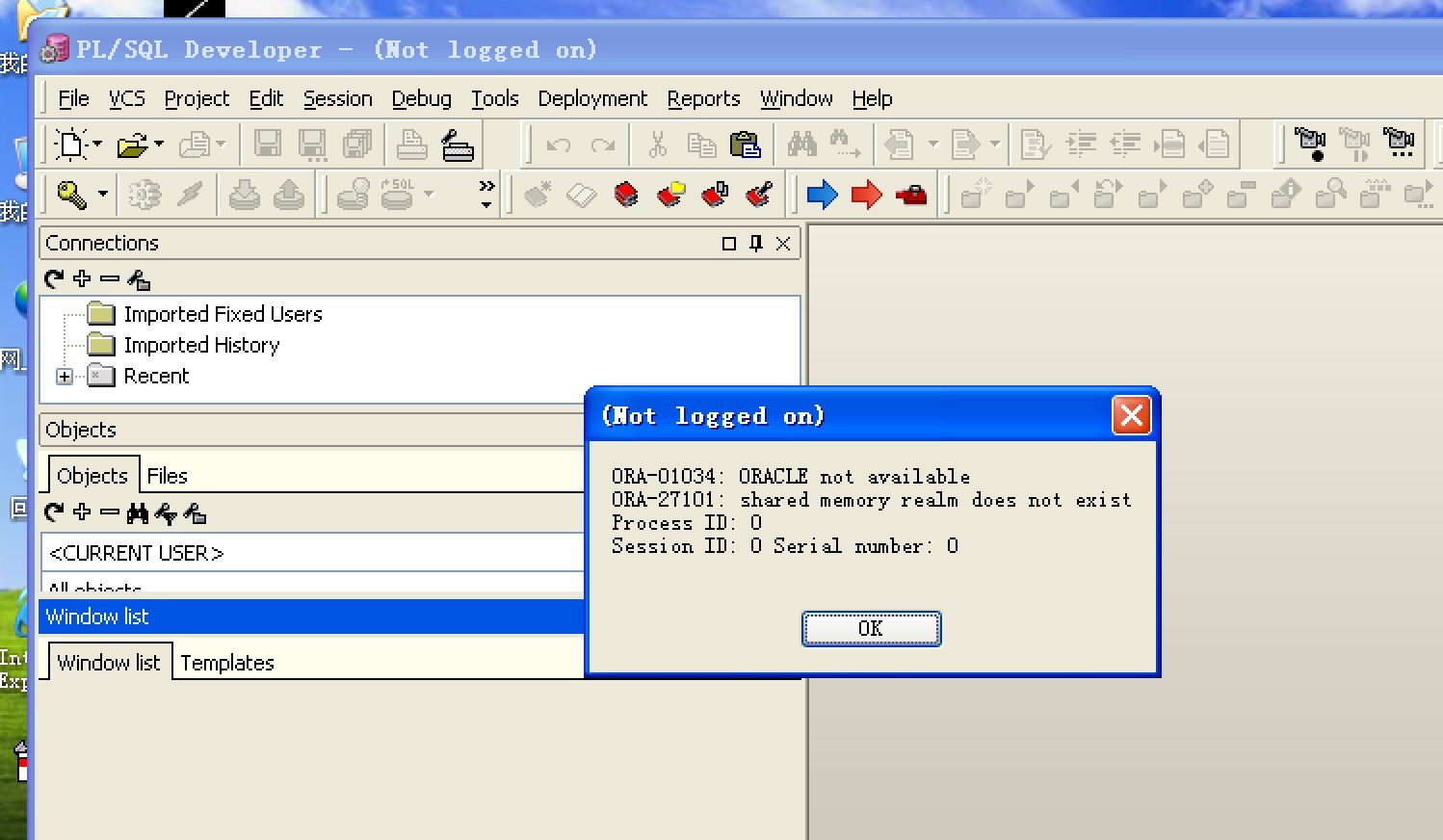Select the Recent folder item
The height and width of the screenshot is (840, 1443).
(x=156, y=376)
